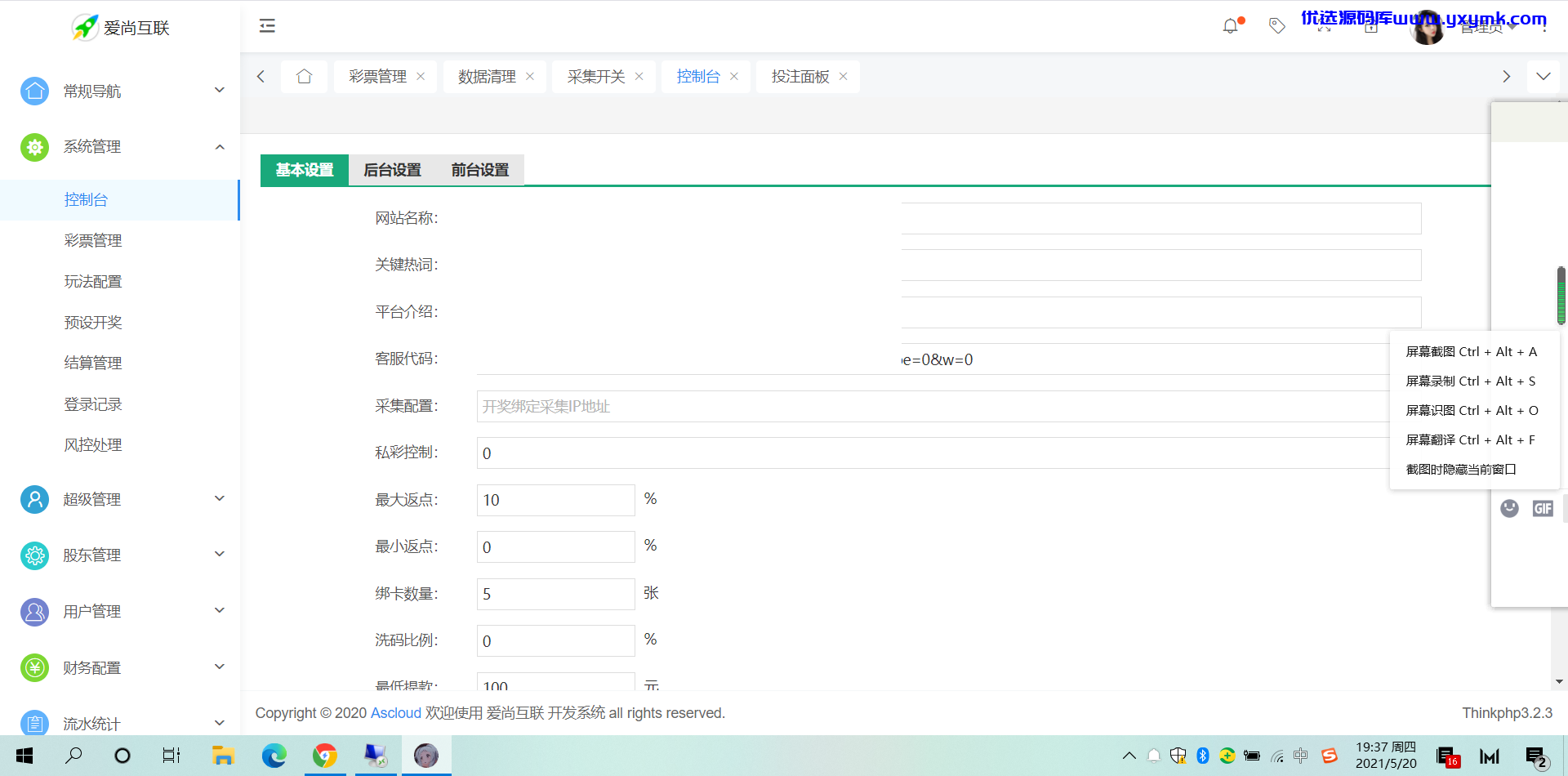The image size is (1568, 776).
Task: Click the administrator avatar picture
Action: (x=1428, y=28)
